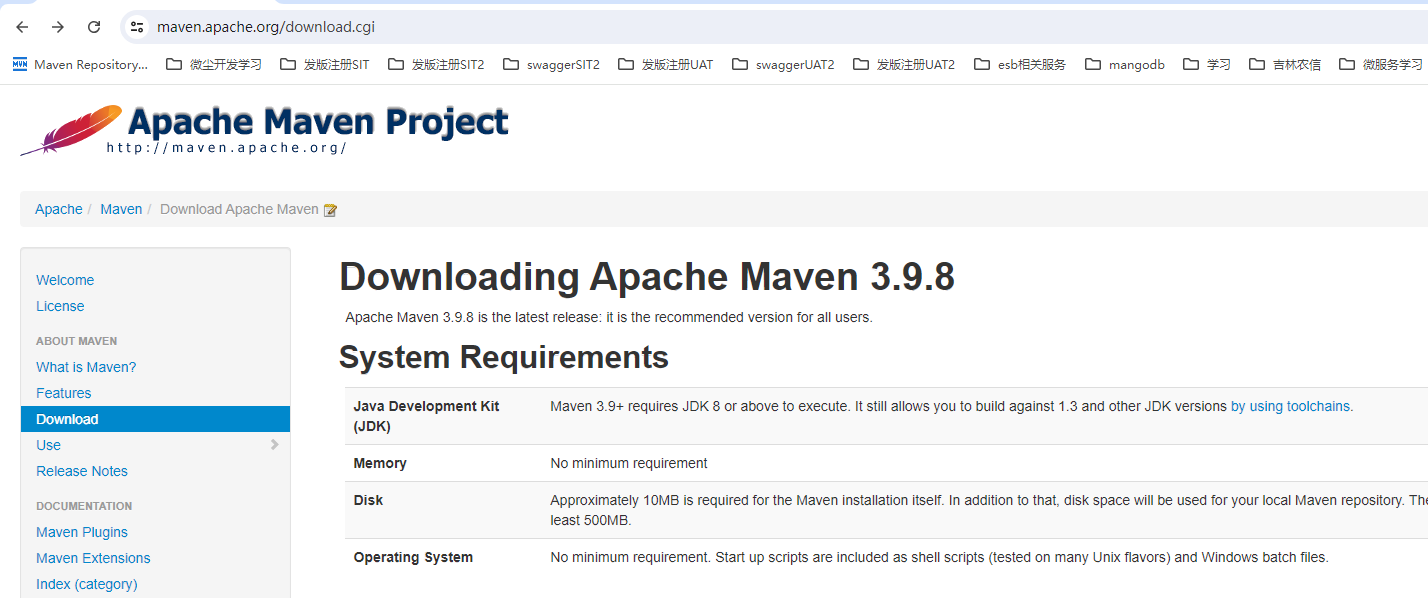Click the 'Downloading Apache Maven 3.9.8' heading

point(647,277)
